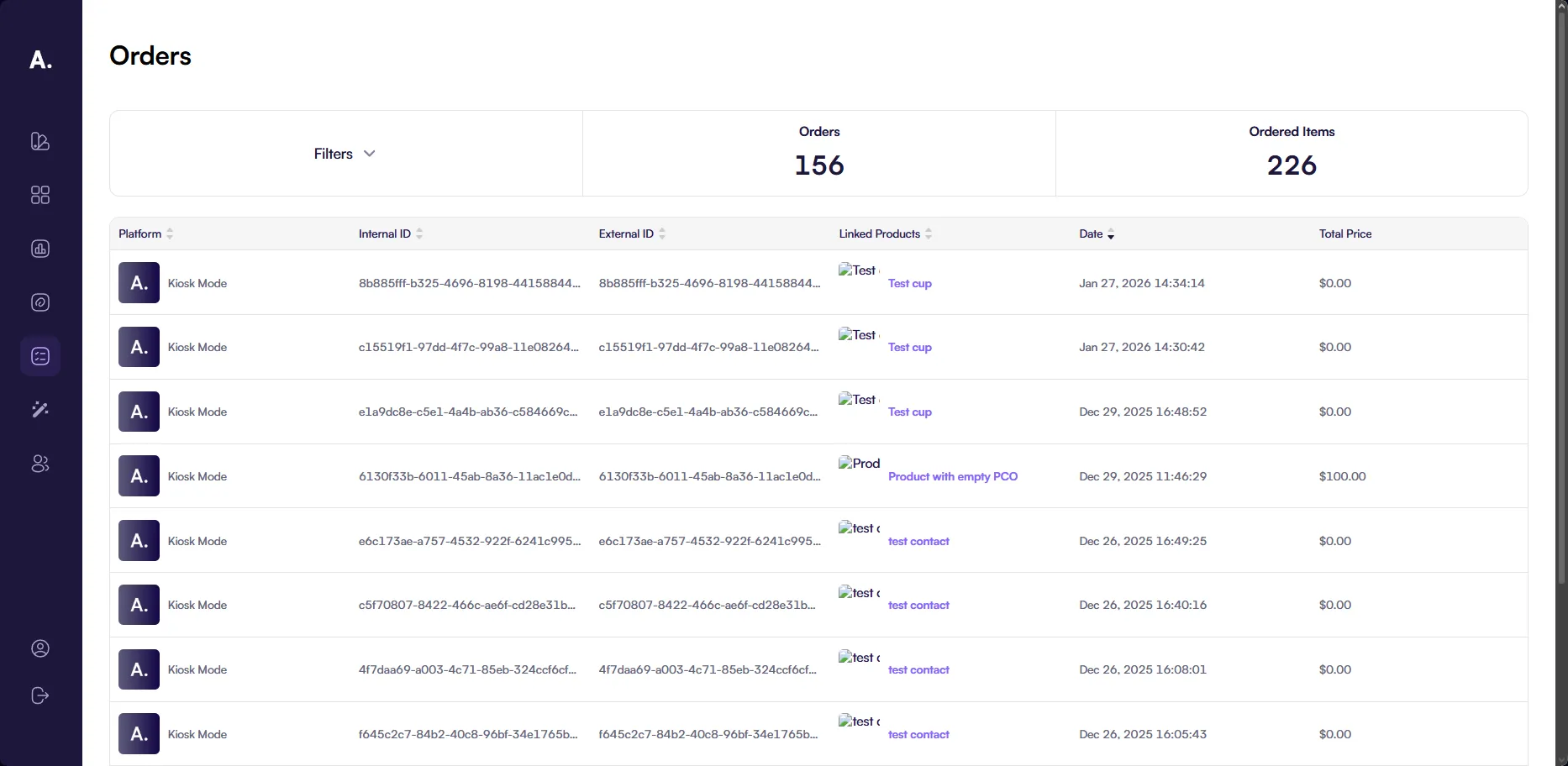Viewport: 1568px width, 766px height.
Task: Click the paperclip attachment sidebar icon
Action: click(x=40, y=302)
